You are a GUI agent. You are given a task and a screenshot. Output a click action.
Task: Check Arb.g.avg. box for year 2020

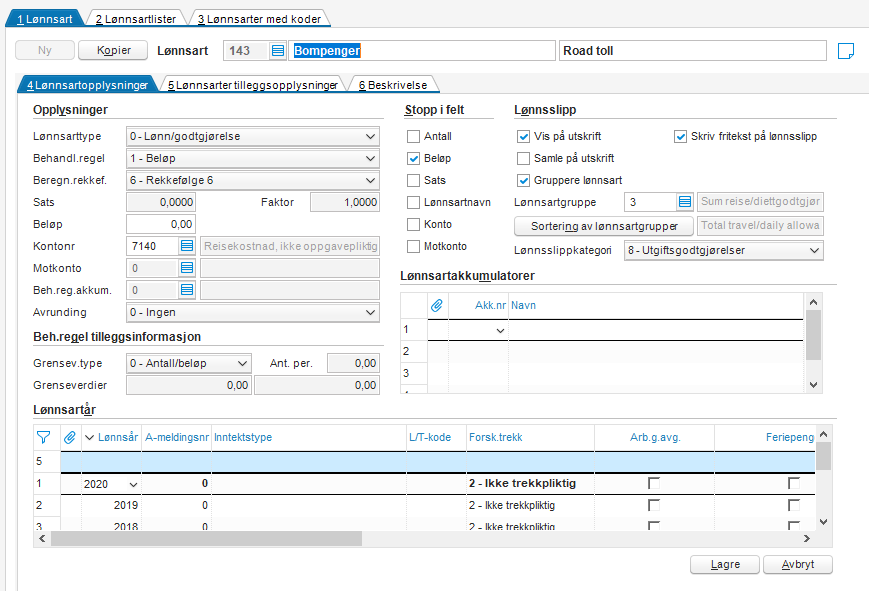pyautogui.click(x=654, y=483)
